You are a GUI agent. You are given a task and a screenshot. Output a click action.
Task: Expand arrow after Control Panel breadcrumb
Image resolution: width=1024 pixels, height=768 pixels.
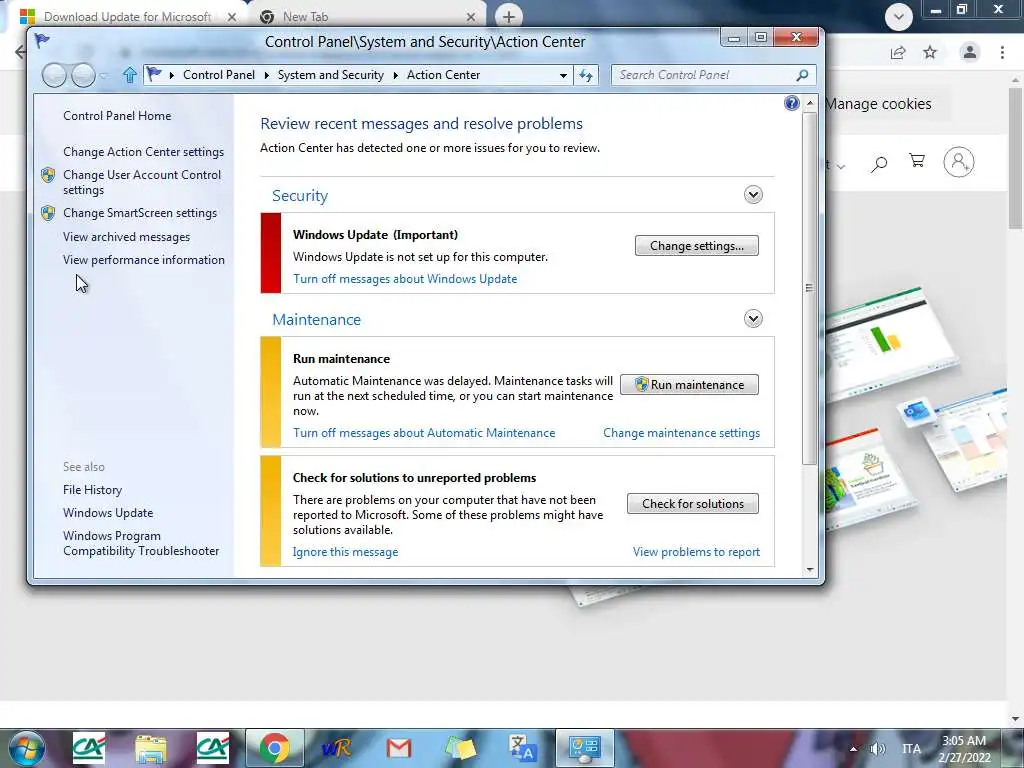tap(266, 75)
